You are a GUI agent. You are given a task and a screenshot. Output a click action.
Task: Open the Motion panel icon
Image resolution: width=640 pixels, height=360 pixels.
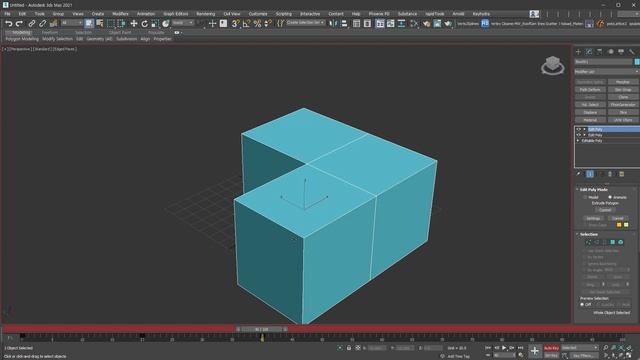(611, 51)
